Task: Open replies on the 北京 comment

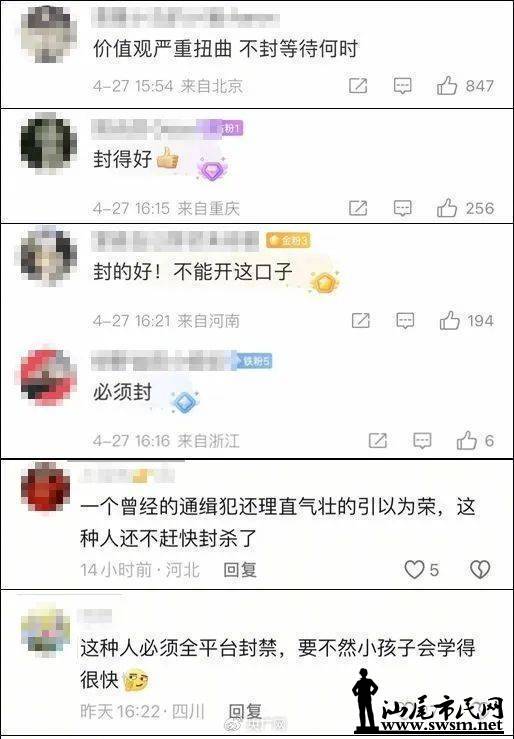Action: point(402,86)
